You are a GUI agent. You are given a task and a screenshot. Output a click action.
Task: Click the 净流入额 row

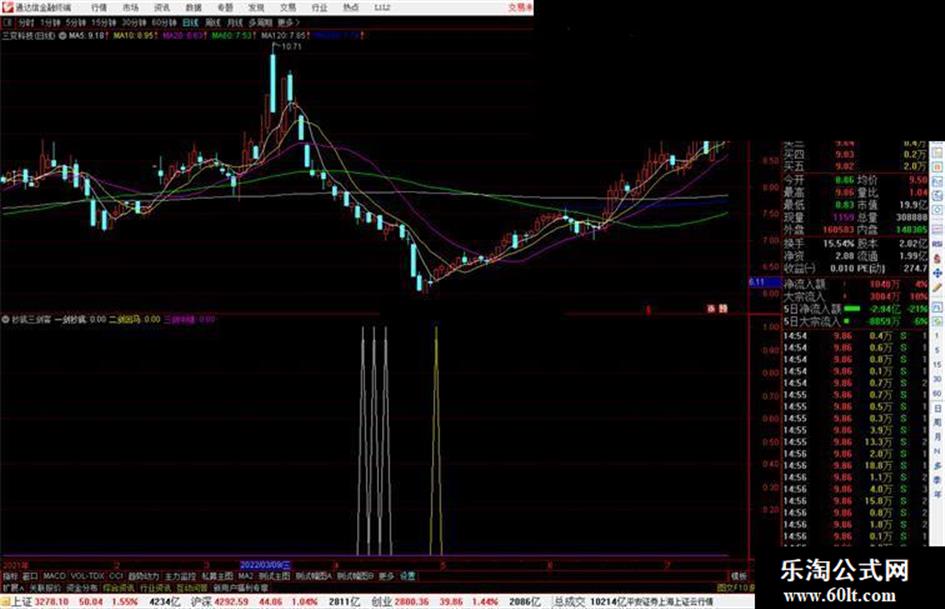click(855, 284)
